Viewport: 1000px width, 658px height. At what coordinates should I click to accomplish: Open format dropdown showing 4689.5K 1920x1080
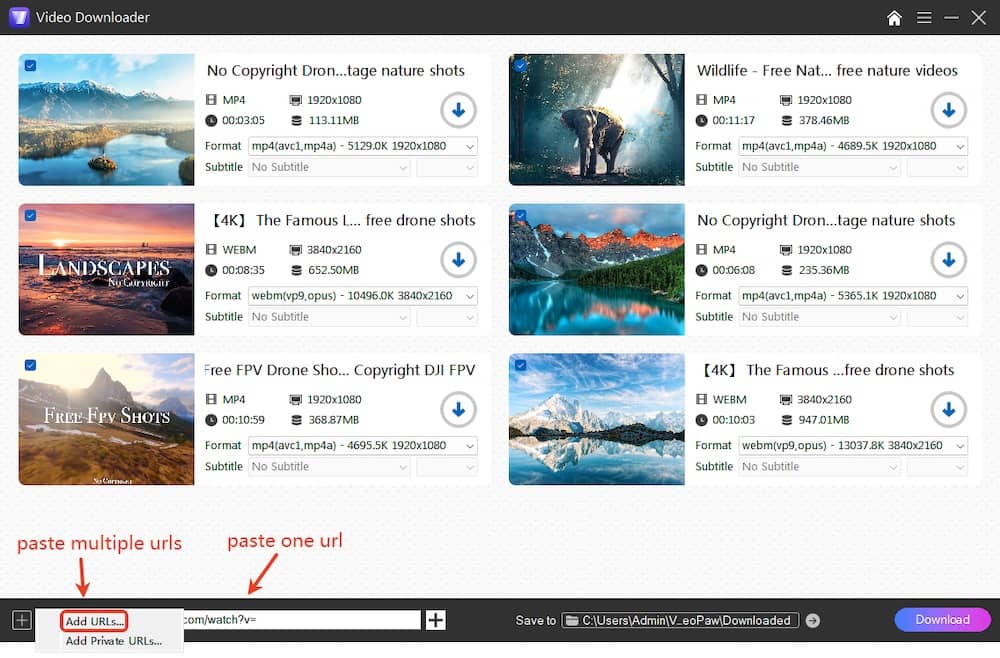tap(853, 146)
